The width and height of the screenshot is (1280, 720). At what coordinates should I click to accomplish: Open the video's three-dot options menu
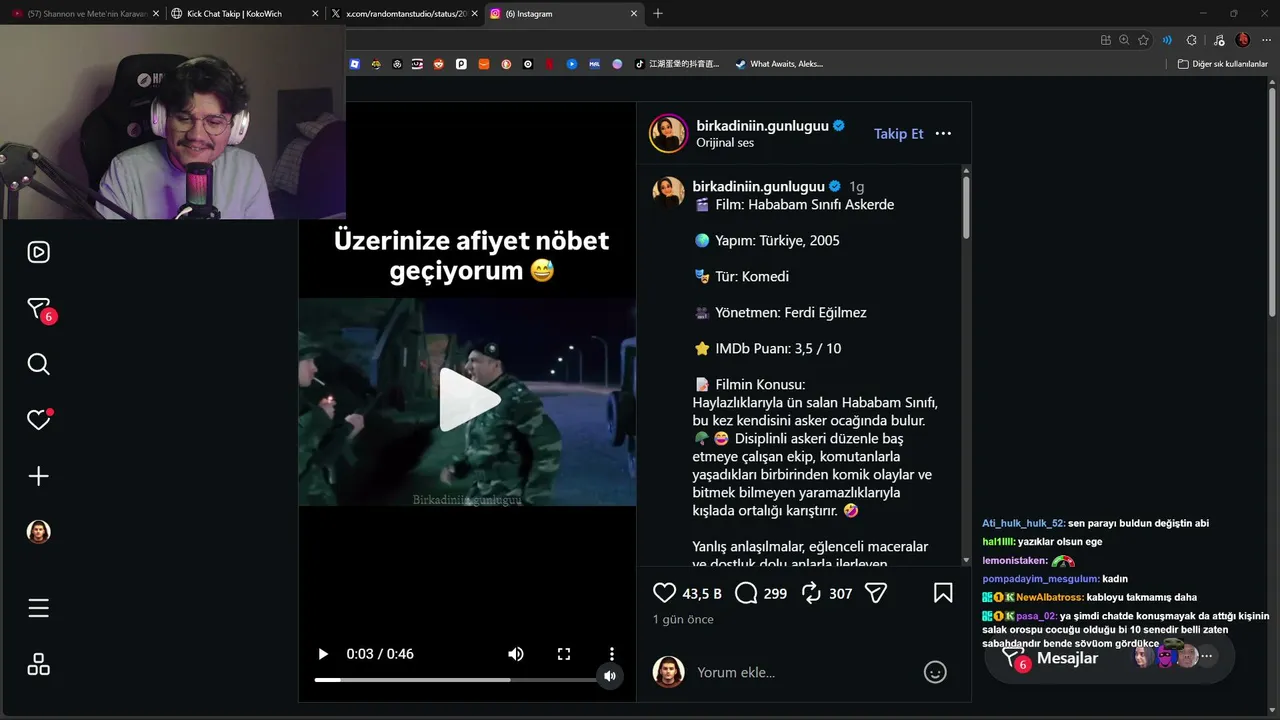(x=612, y=654)
